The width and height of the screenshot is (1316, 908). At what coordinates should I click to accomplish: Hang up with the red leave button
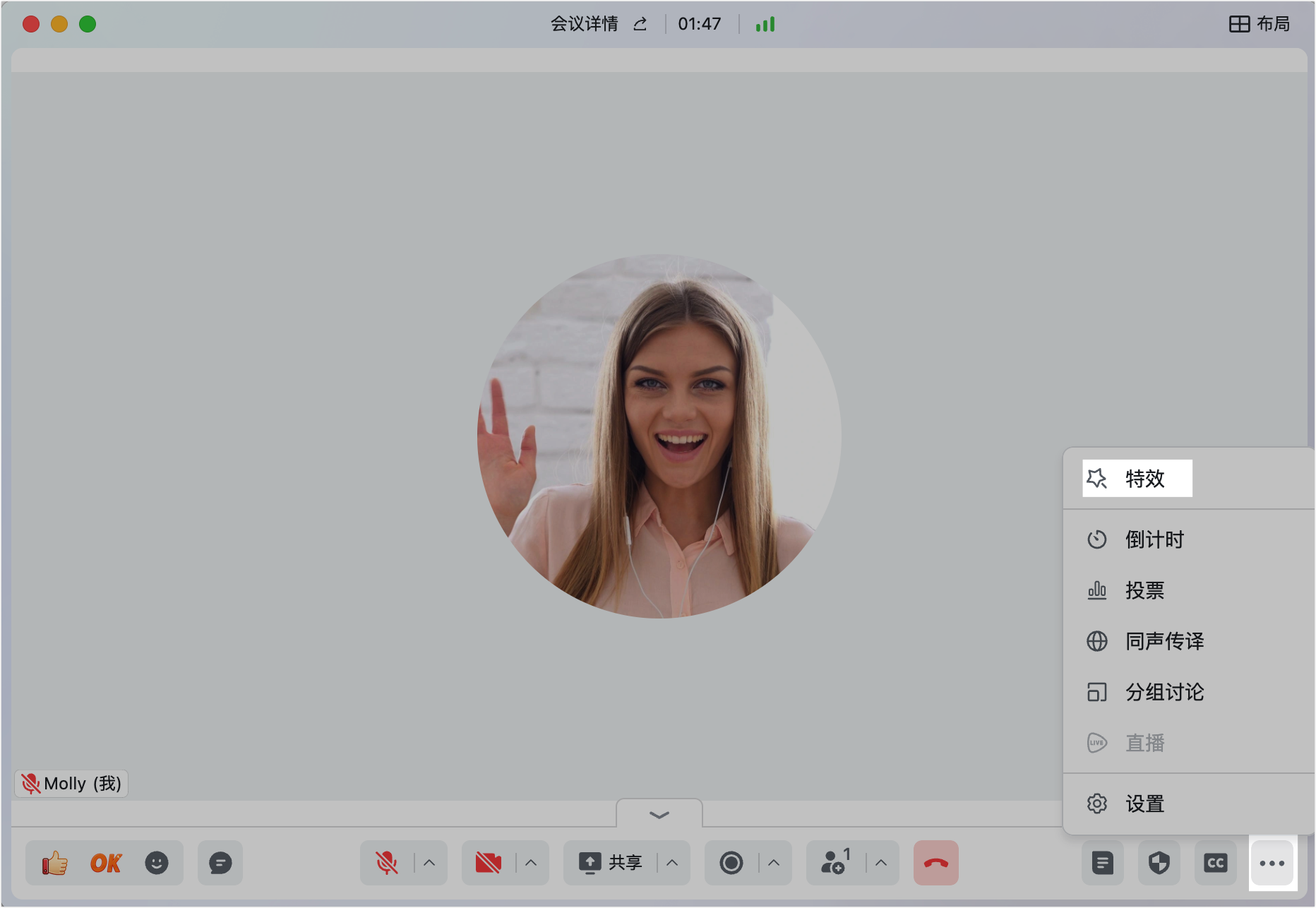click(x=935, y=863)
